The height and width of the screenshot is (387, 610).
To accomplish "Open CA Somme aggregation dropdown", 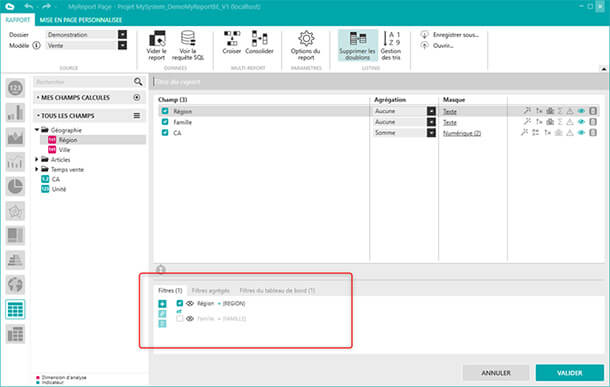I will (431, 133).
